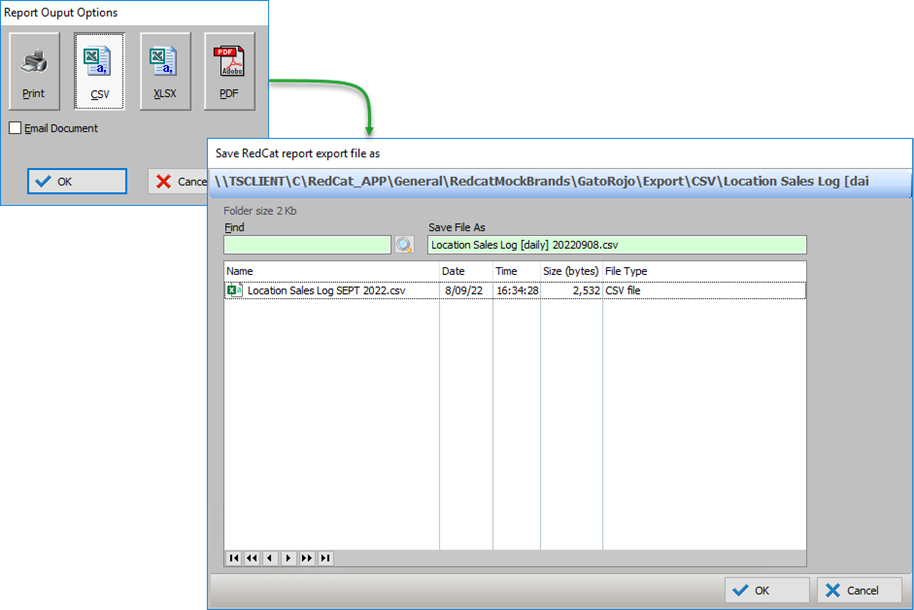Choose the Print output option
Image resolution: width=914 pixels, height=610 pixels.
34,71
